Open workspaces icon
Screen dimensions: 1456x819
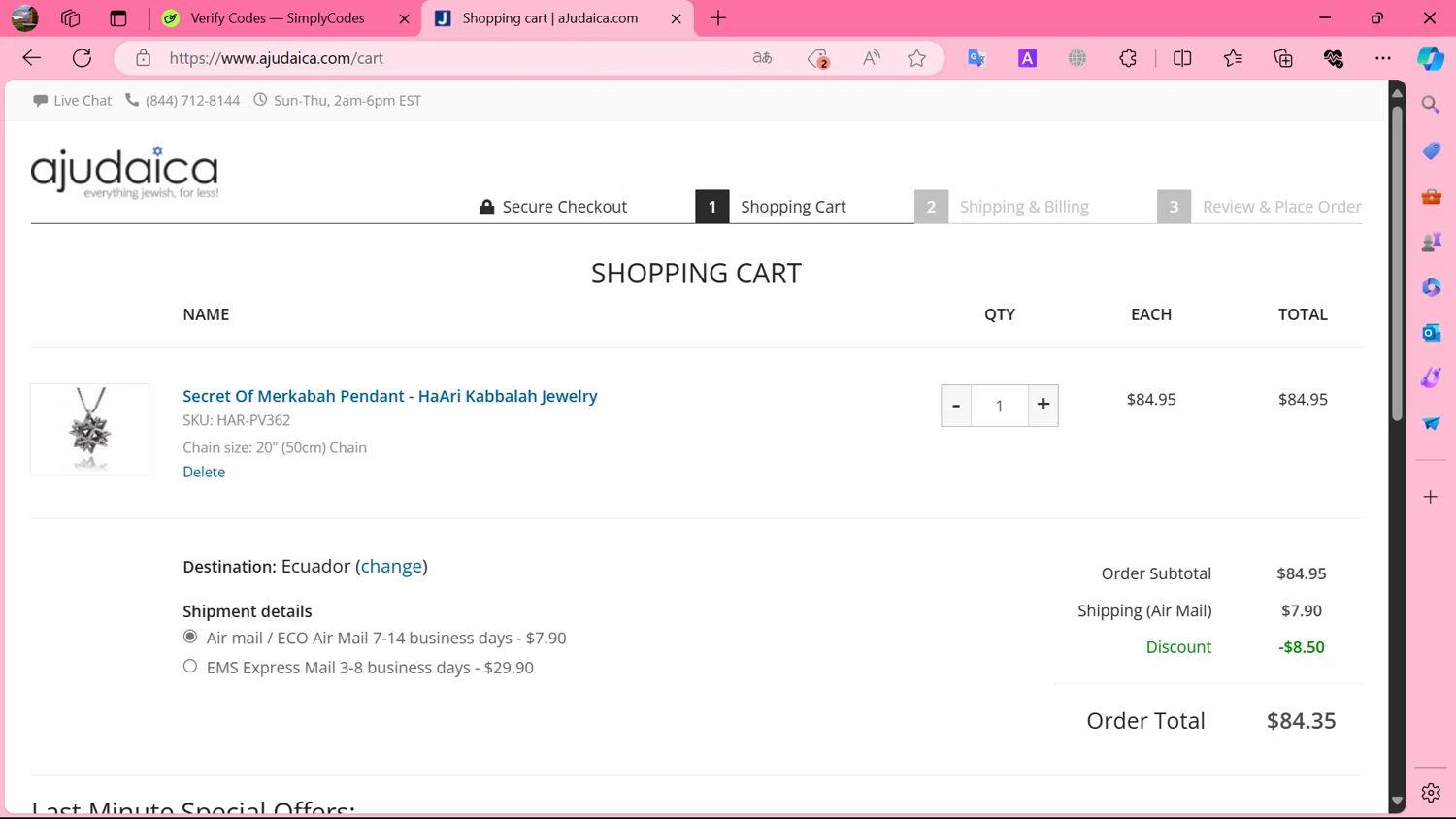(70, 18)
